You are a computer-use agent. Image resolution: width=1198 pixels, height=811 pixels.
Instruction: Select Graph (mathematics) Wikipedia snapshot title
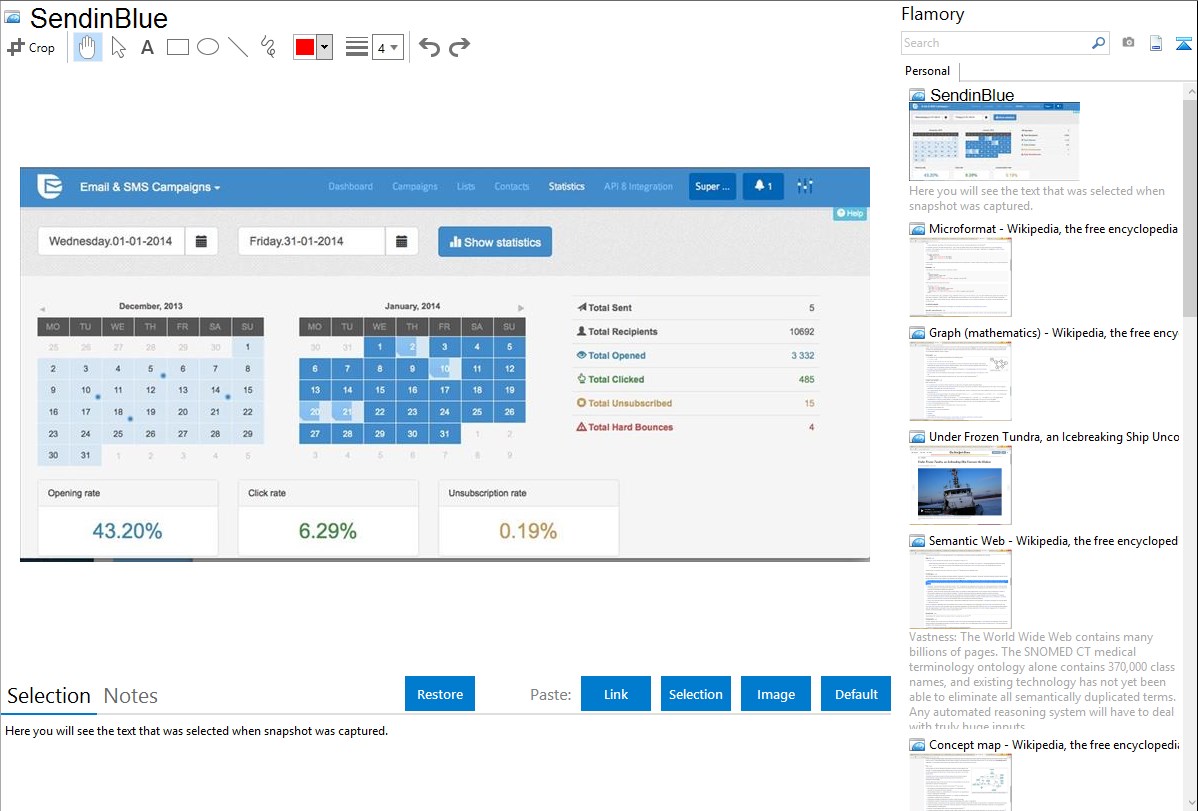pos(1053,333)
